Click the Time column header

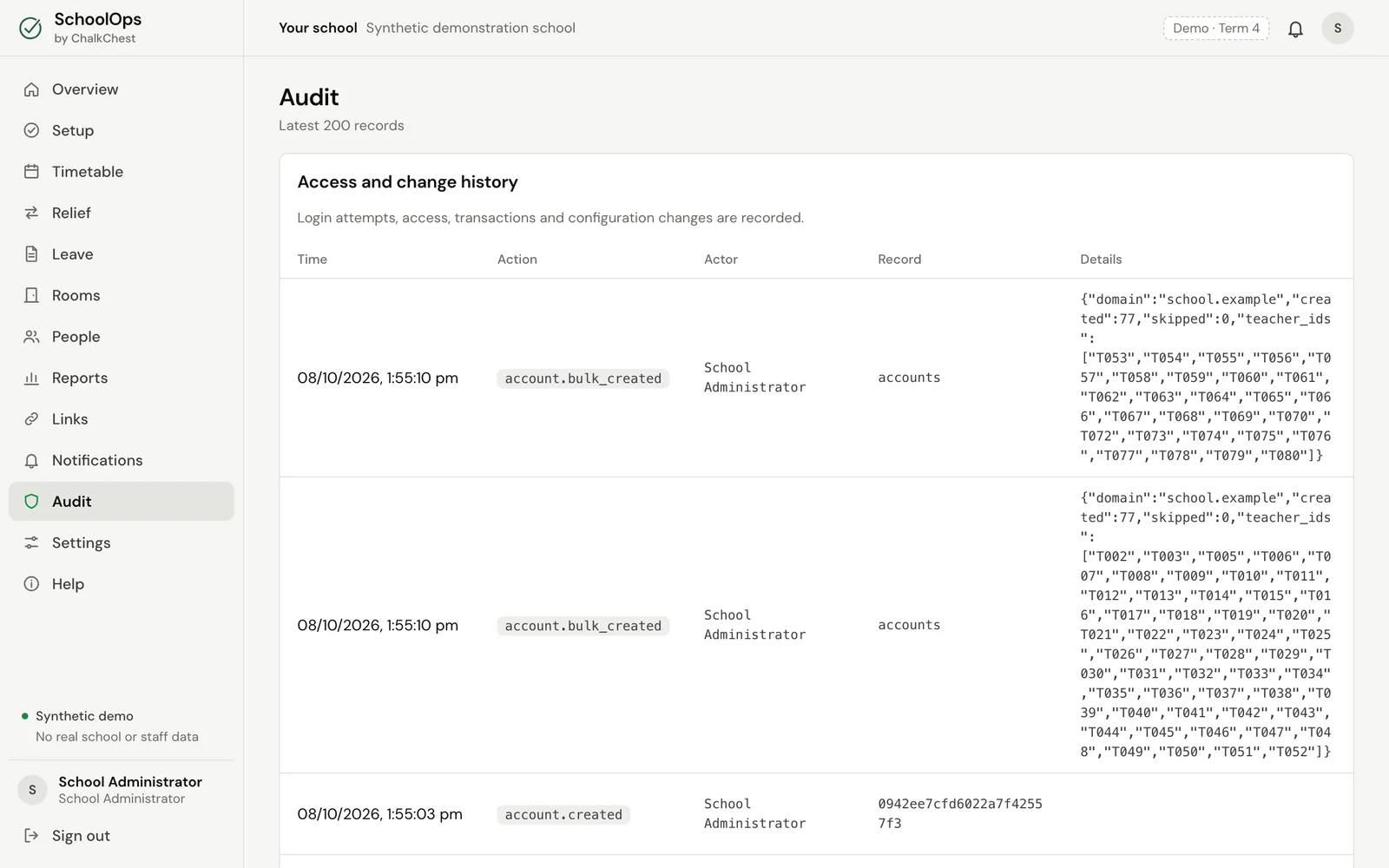click(x=312, y=260)
